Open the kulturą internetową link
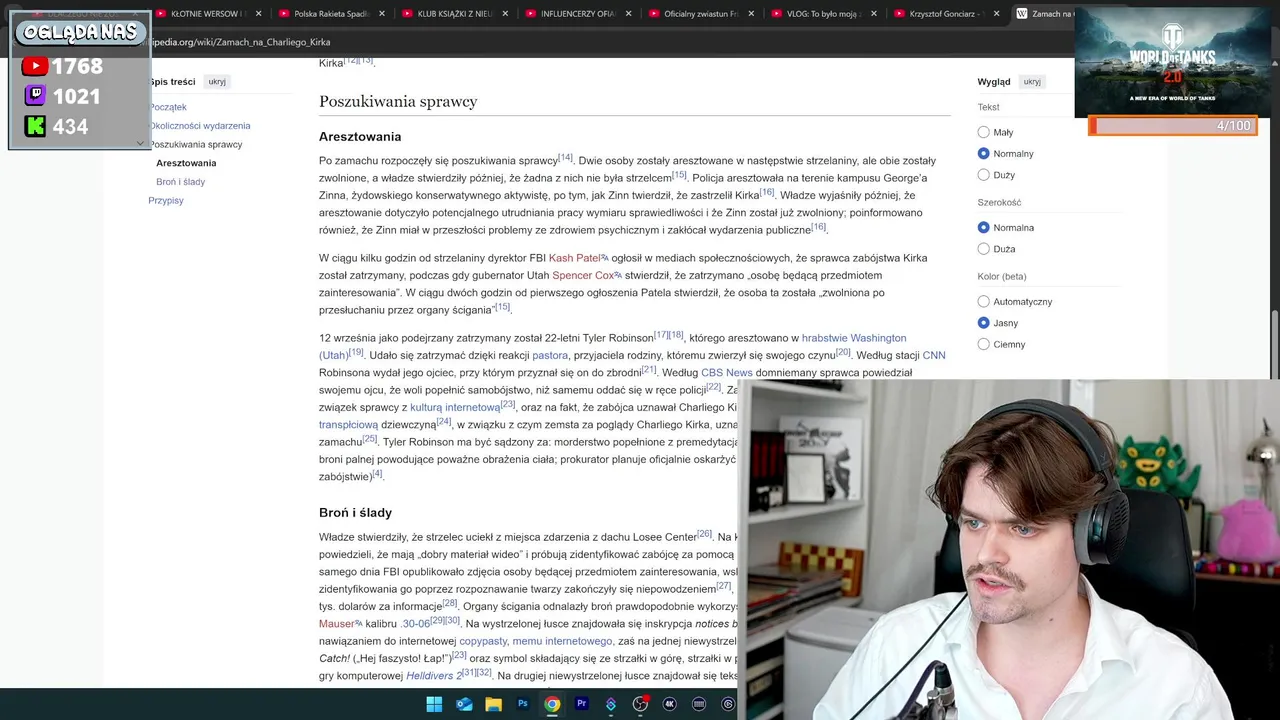The height and width of the screenshot is (720, 1280). coord(455,407)
